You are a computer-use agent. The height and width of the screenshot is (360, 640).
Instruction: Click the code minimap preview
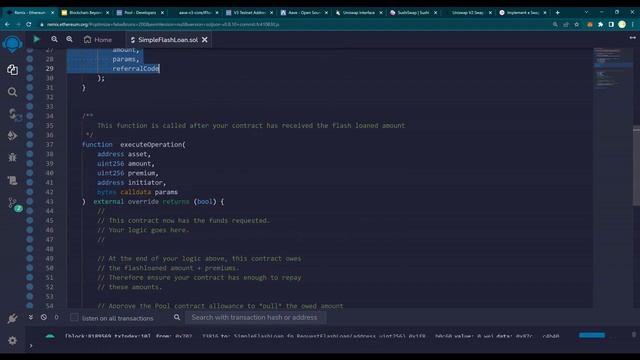tap(613, 69)
